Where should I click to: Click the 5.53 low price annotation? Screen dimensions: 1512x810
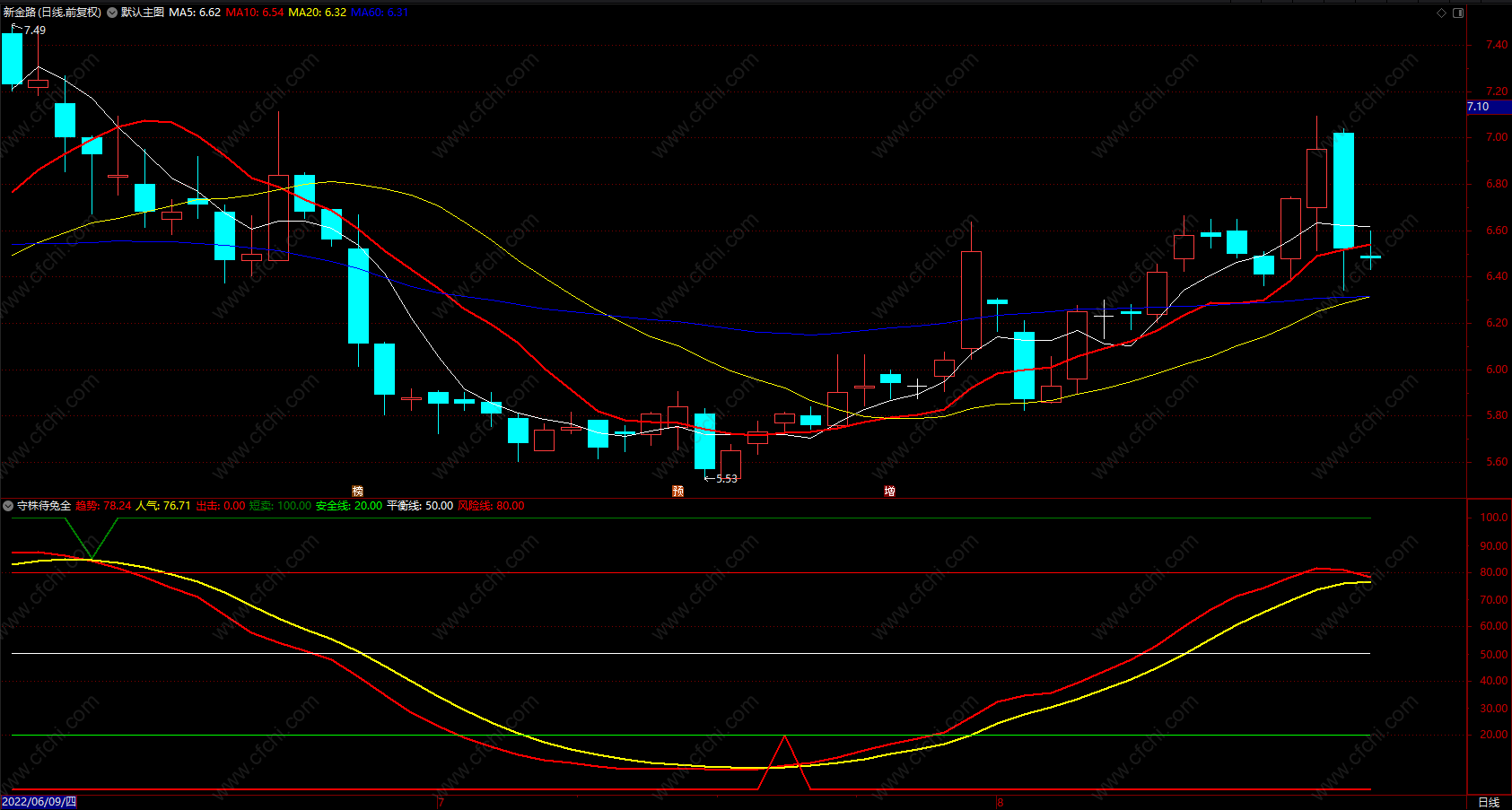click(727, 479)
